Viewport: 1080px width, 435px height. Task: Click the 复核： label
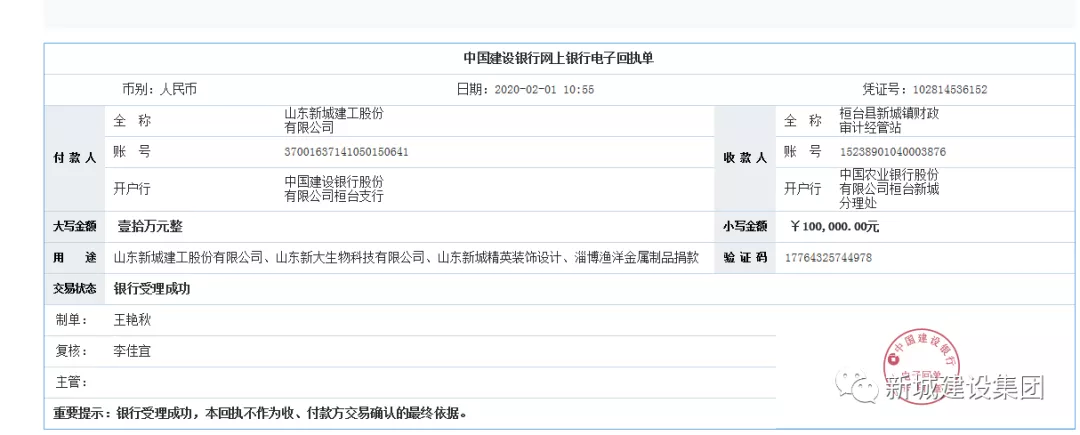[x=72, y=351]
